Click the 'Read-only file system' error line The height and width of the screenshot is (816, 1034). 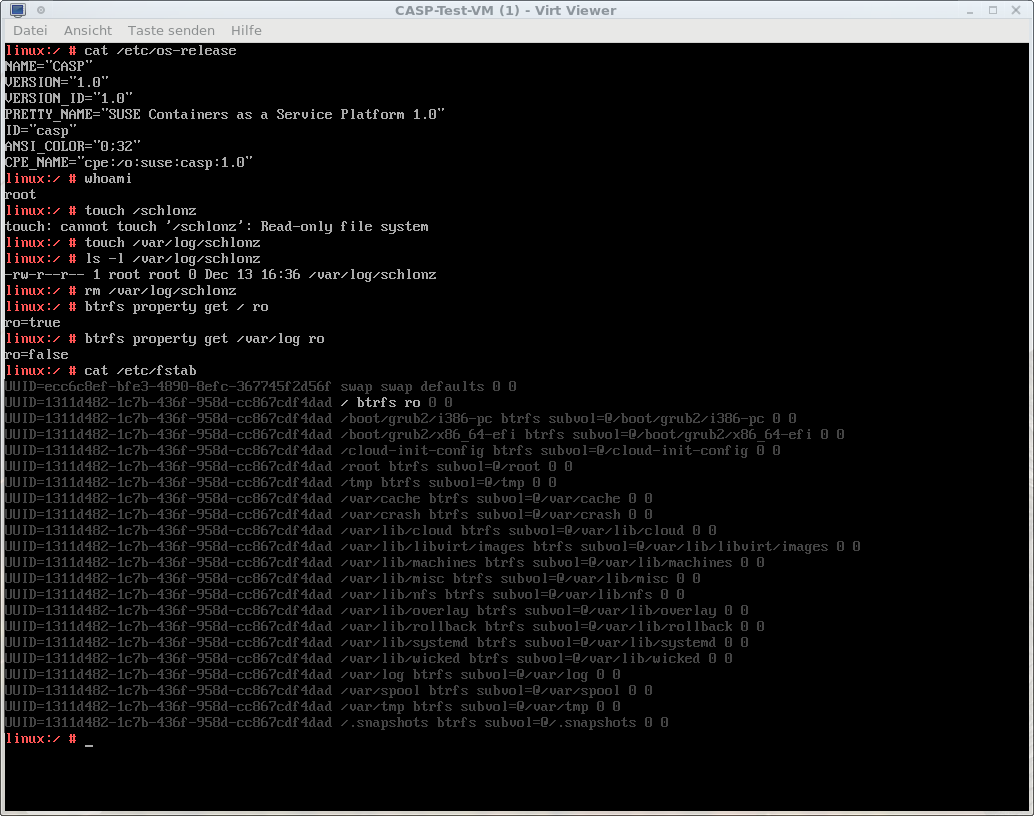pyautogui.click(x=216, y=227)
